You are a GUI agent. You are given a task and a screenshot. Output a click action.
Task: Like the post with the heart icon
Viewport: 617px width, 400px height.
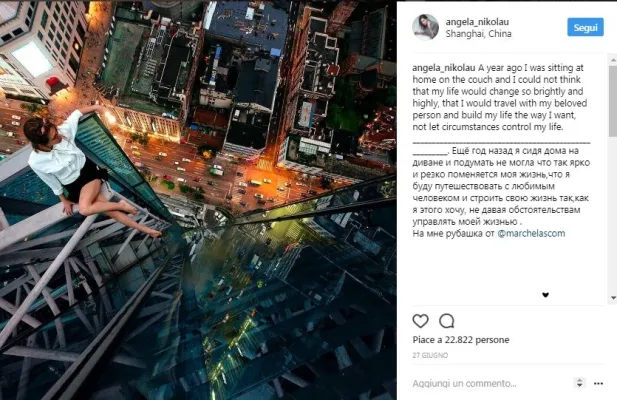[x=420, y=321]
